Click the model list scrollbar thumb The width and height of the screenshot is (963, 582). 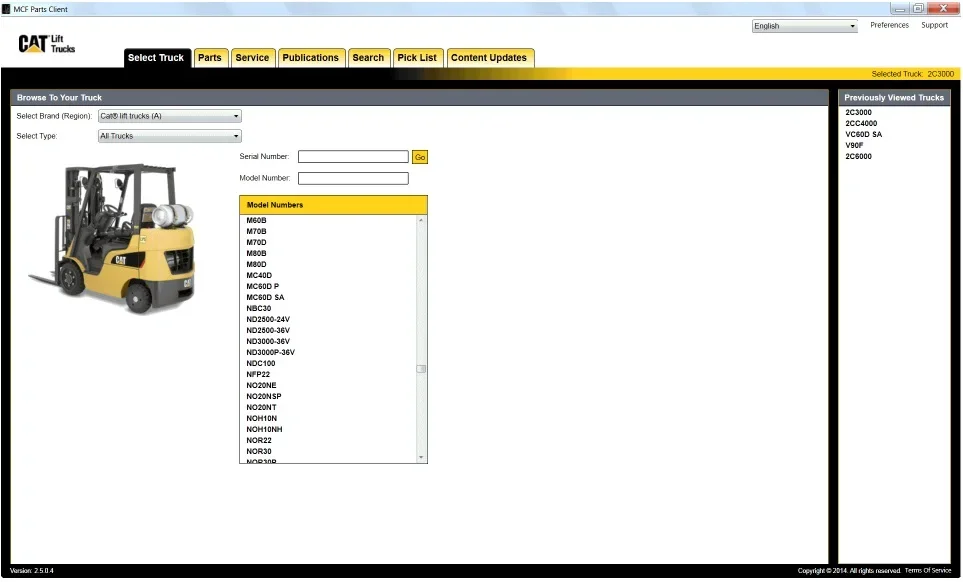(x=421, y=369)
